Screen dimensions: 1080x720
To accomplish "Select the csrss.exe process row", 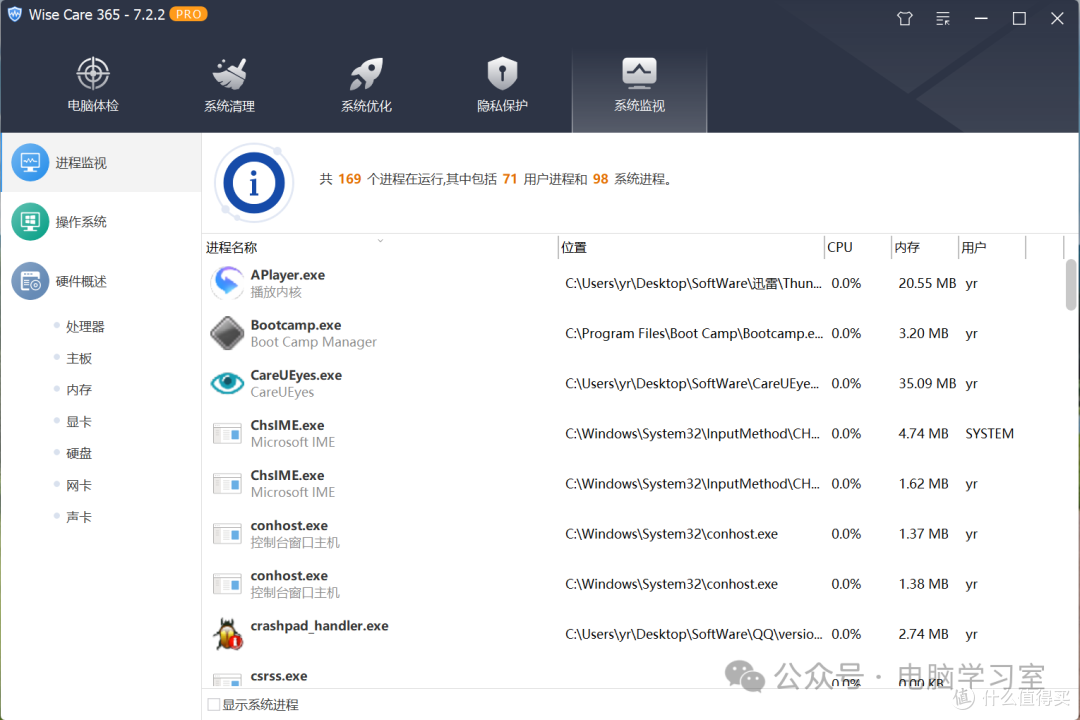I will pos(634,677).
